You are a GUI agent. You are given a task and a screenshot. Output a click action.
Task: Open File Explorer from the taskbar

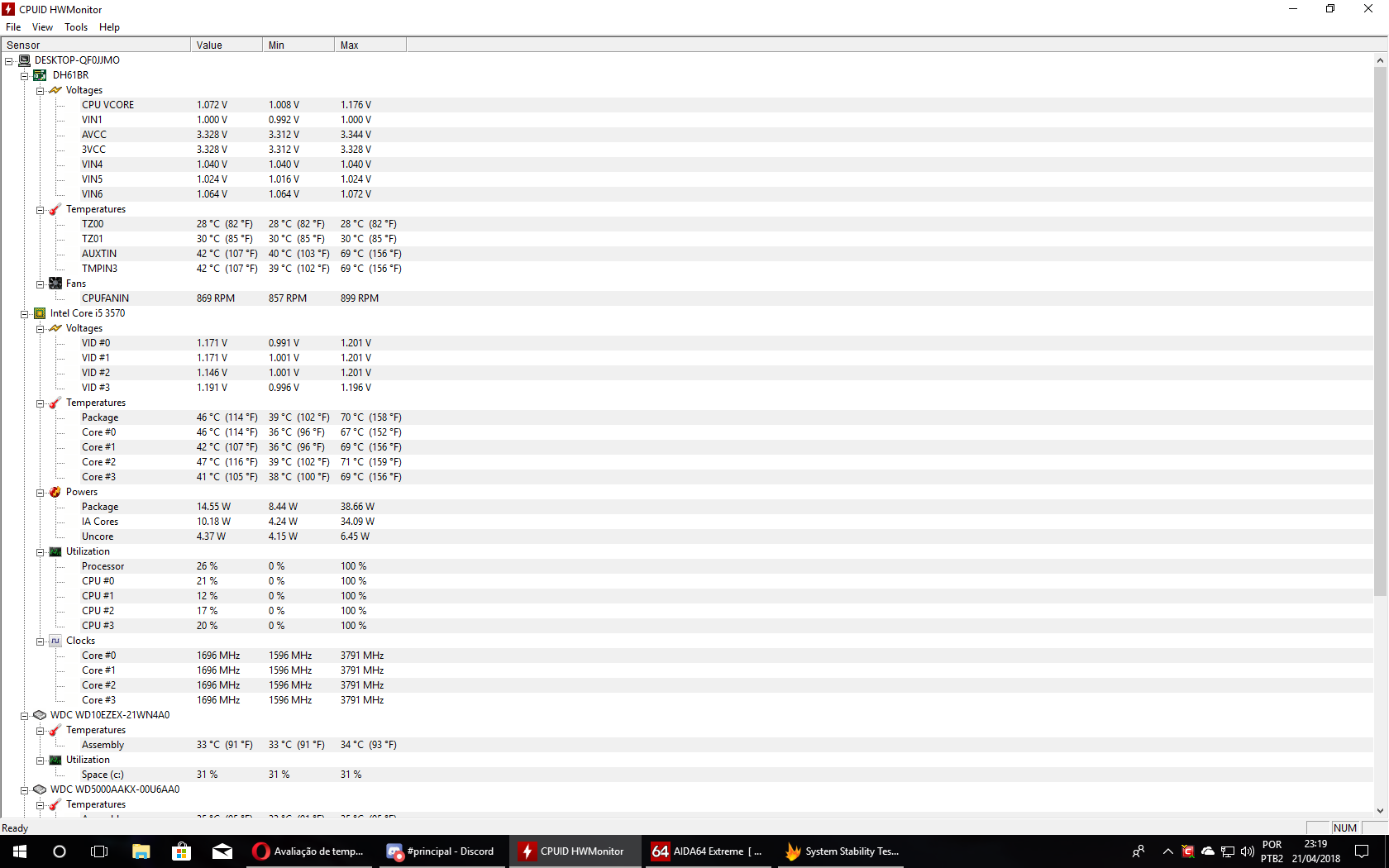[x=141, y=851]
